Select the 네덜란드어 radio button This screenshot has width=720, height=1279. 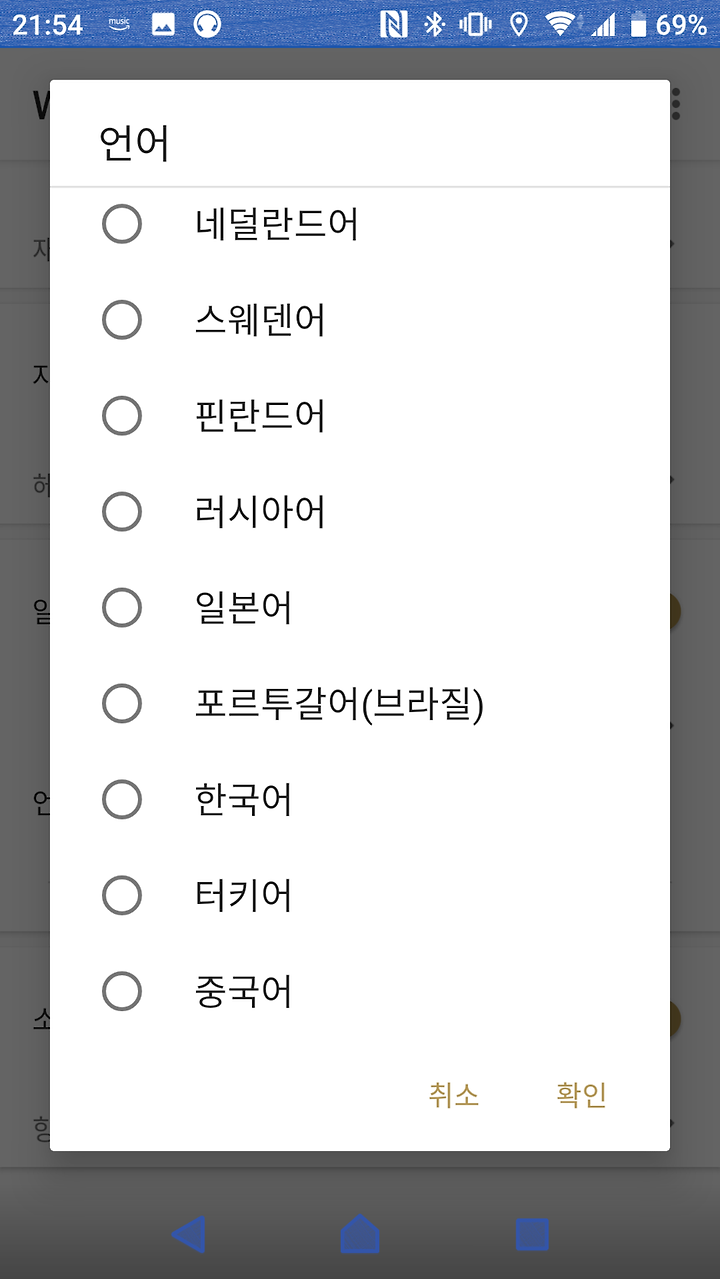click(122, 224)
